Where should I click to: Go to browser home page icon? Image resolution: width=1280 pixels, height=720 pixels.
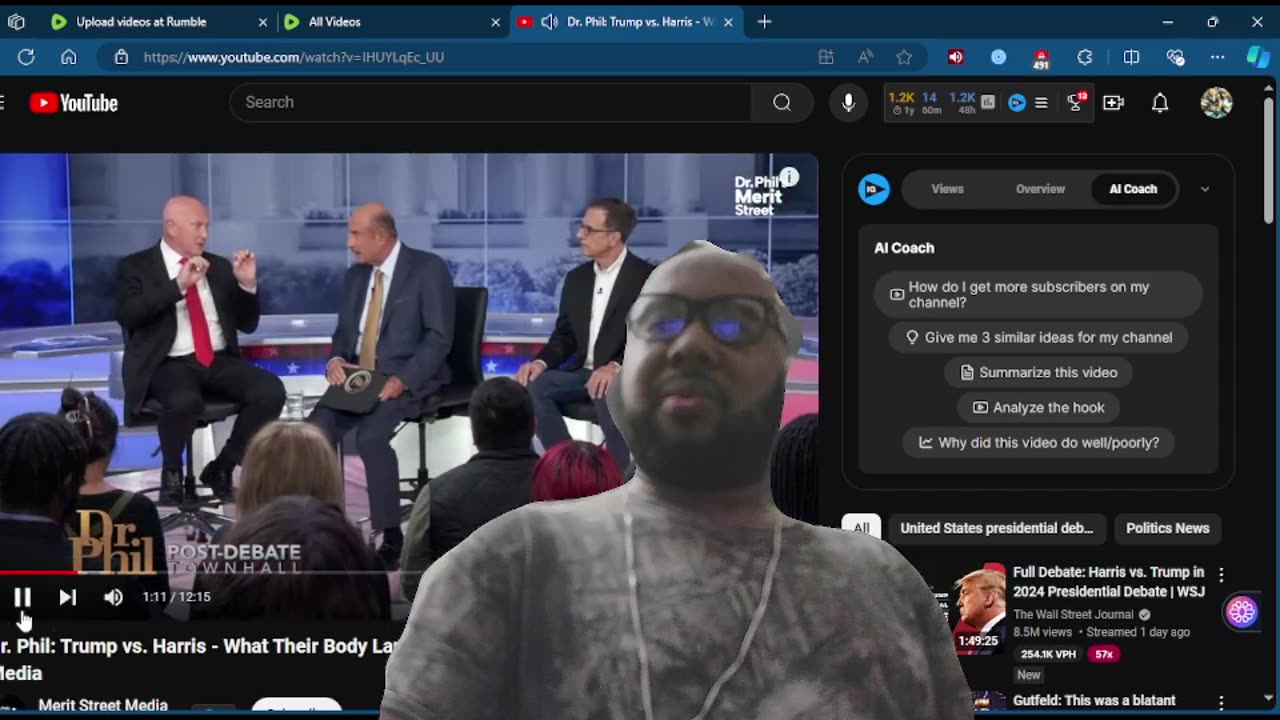pos(68,57)
